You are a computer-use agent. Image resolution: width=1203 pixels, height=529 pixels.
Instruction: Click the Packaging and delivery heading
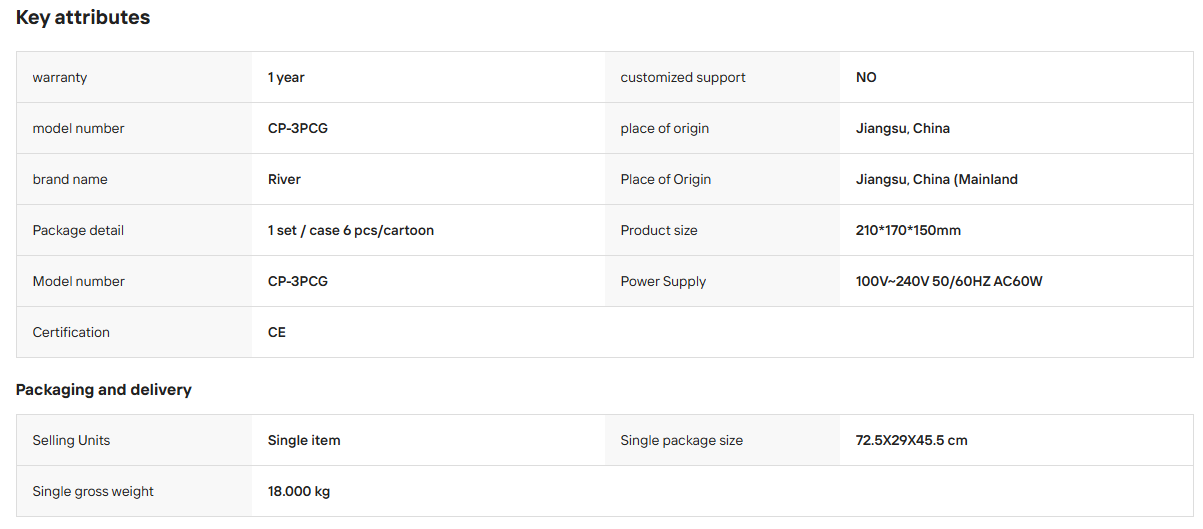coord(104,389)
